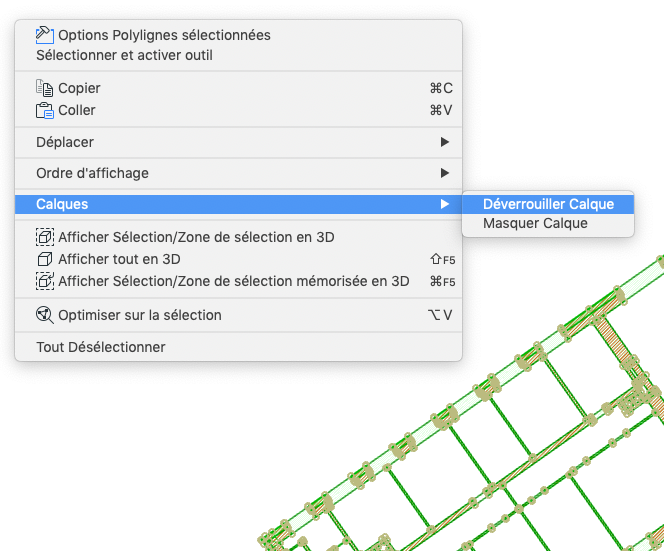Expand the Déplacer submenu arrow
Screen dimensions: 664x551
click(444, 142)
